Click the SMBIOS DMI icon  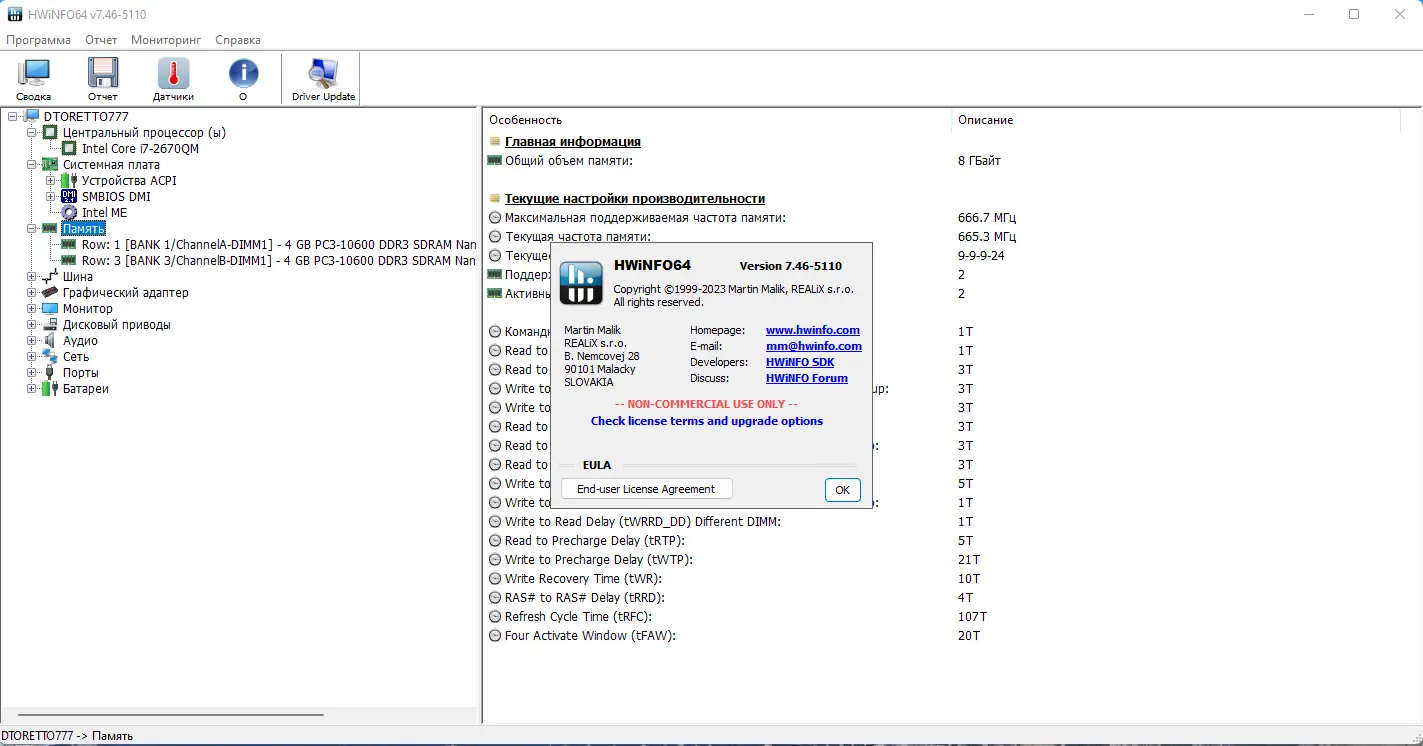(69, 196)
